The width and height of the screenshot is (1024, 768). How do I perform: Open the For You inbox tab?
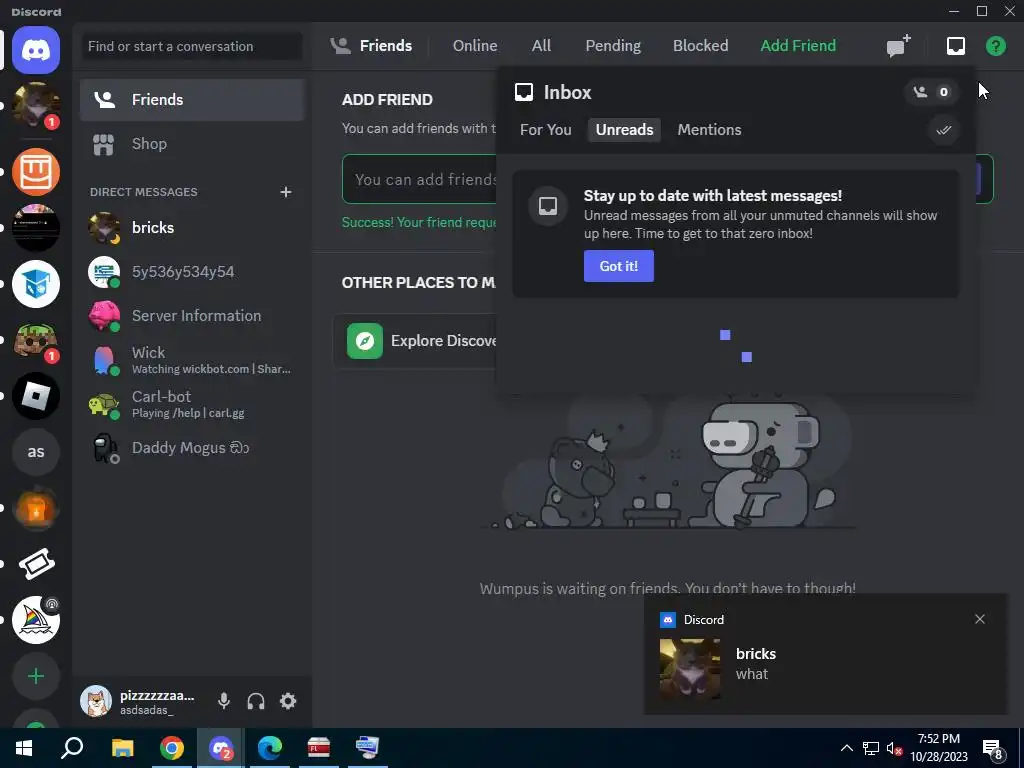[x=545, y=130]
